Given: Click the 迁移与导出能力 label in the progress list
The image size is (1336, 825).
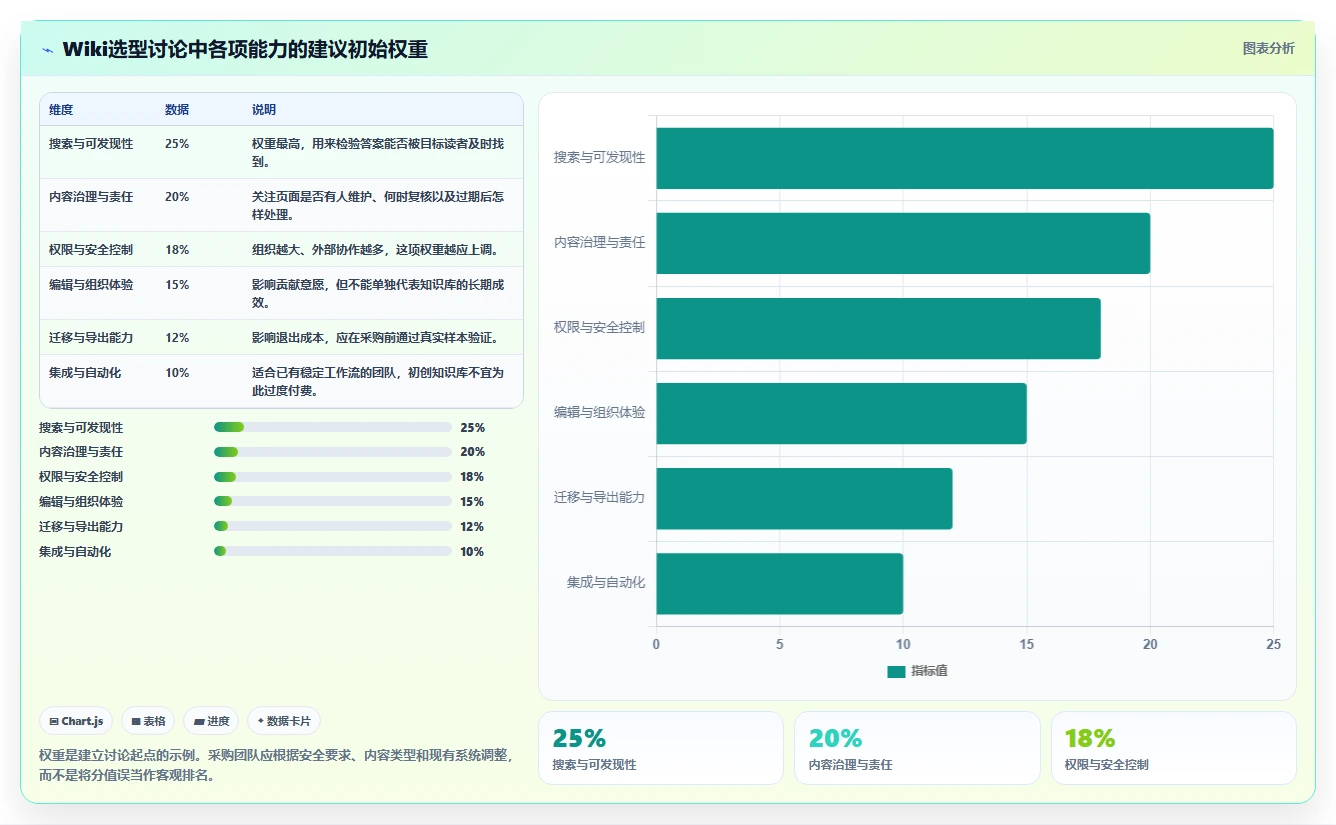Looking at the screenshot, I should tap(81, 527).
